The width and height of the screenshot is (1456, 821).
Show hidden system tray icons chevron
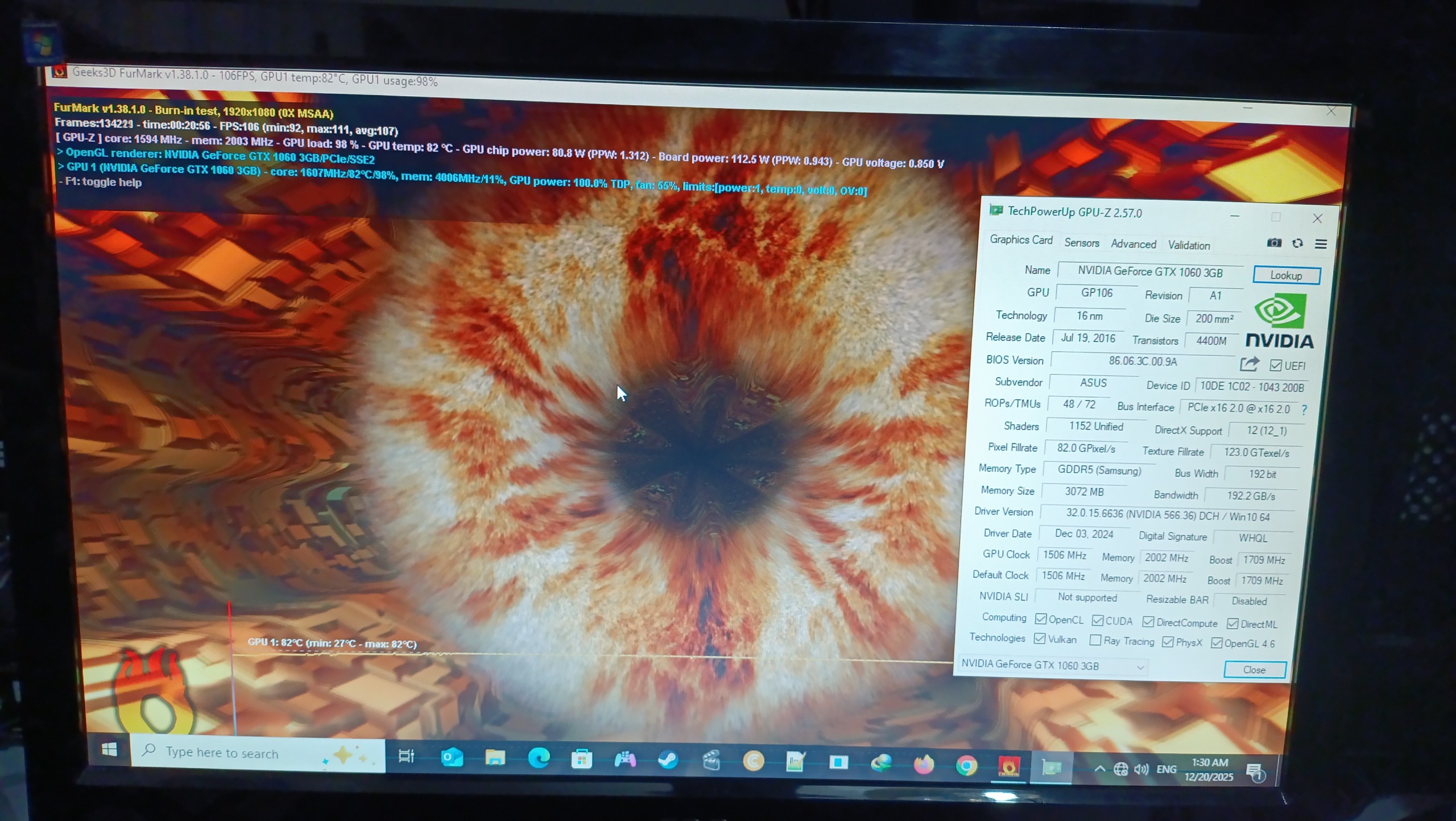(x=1099, y=769)
